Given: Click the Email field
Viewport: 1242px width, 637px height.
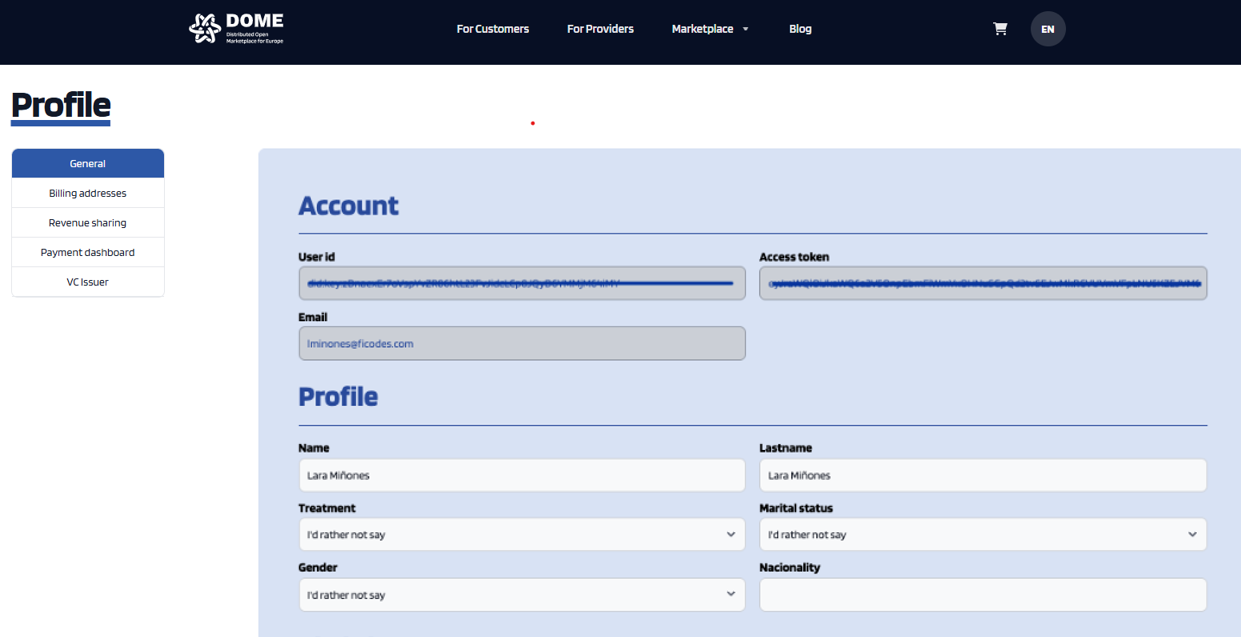Looking at the screenshot, I should tap(522, 343).
